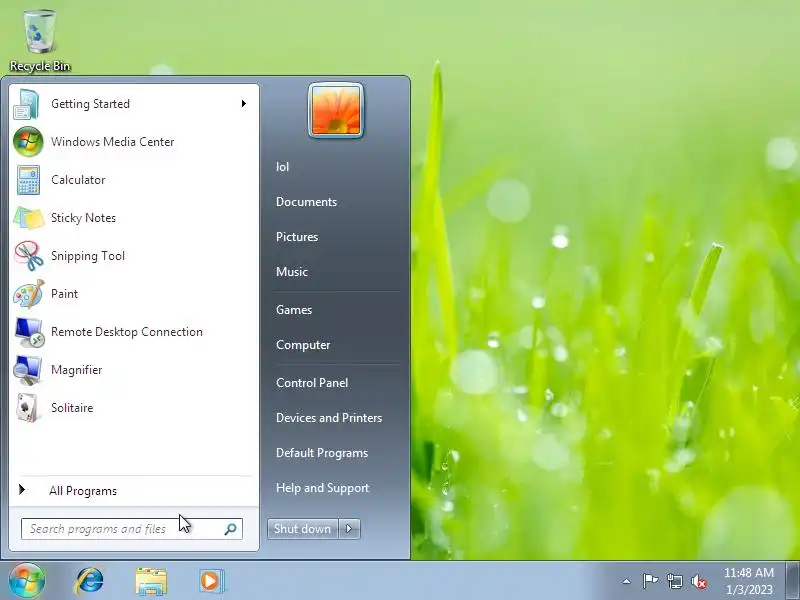Launch Windows Media Center from its icon
800x600 pixels.
click(x=28, y=142)
